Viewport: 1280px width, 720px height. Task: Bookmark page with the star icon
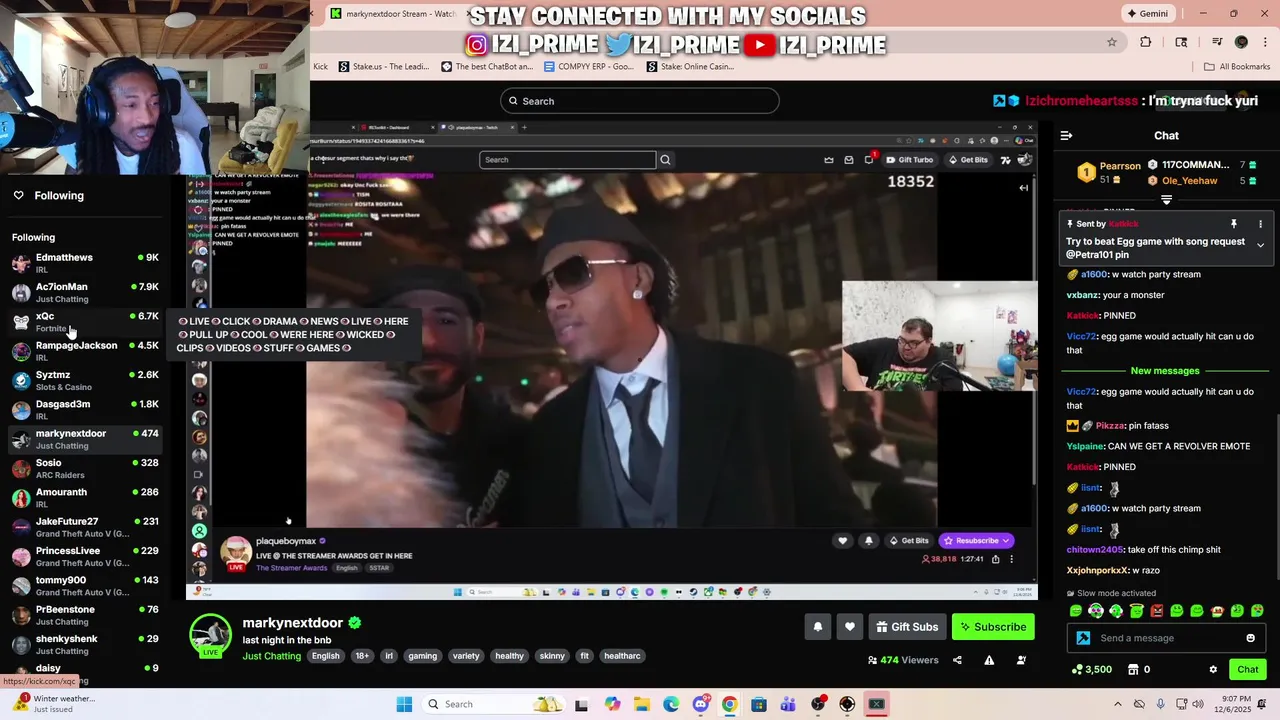pos(1111,42)
